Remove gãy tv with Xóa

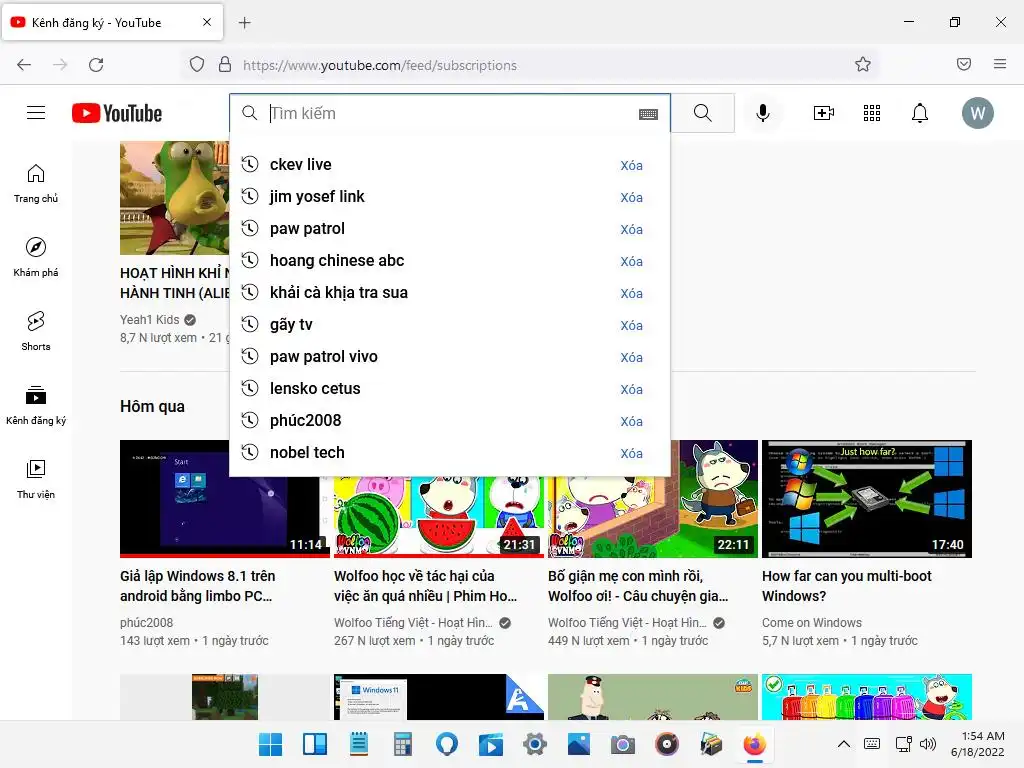(632, 325)
